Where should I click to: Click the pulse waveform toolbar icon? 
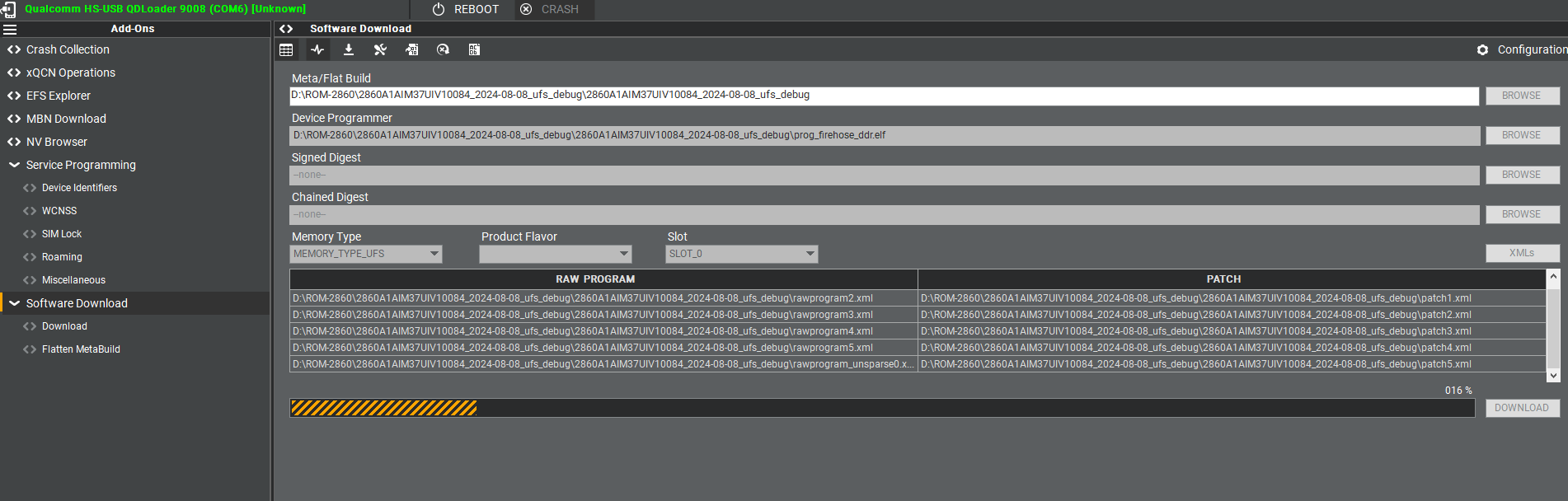pyautogui.click(x=317, y=49)
